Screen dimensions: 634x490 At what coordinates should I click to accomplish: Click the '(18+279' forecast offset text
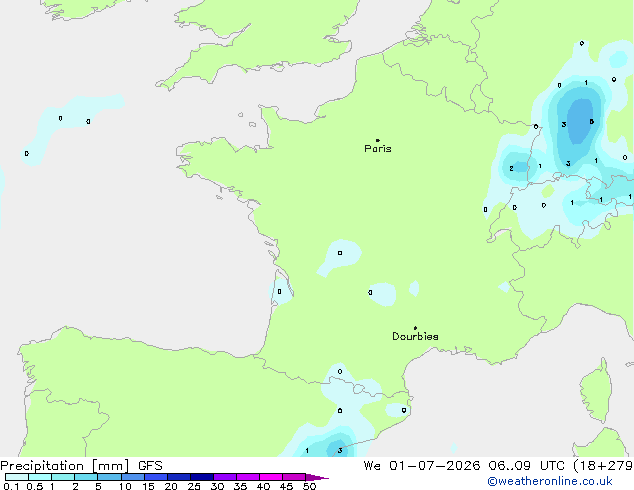coord(603,466)
